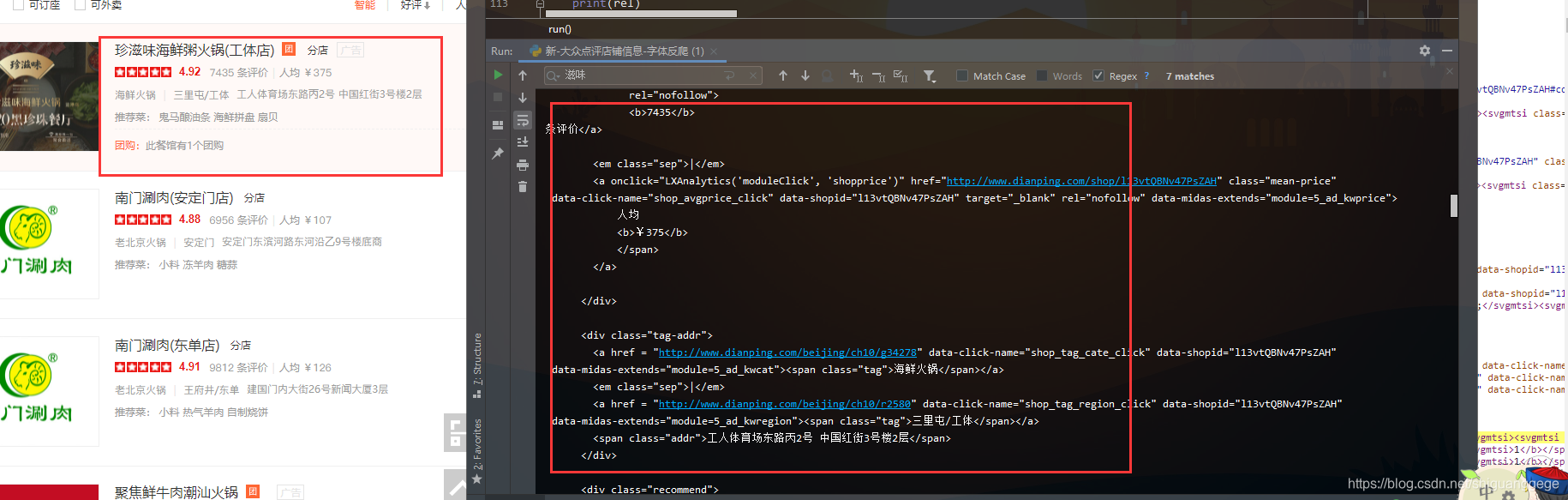Click unselect occurrence icon in search bar
Screen dimensions: 1568x500
pyautogui.click(x=878, y=75)
